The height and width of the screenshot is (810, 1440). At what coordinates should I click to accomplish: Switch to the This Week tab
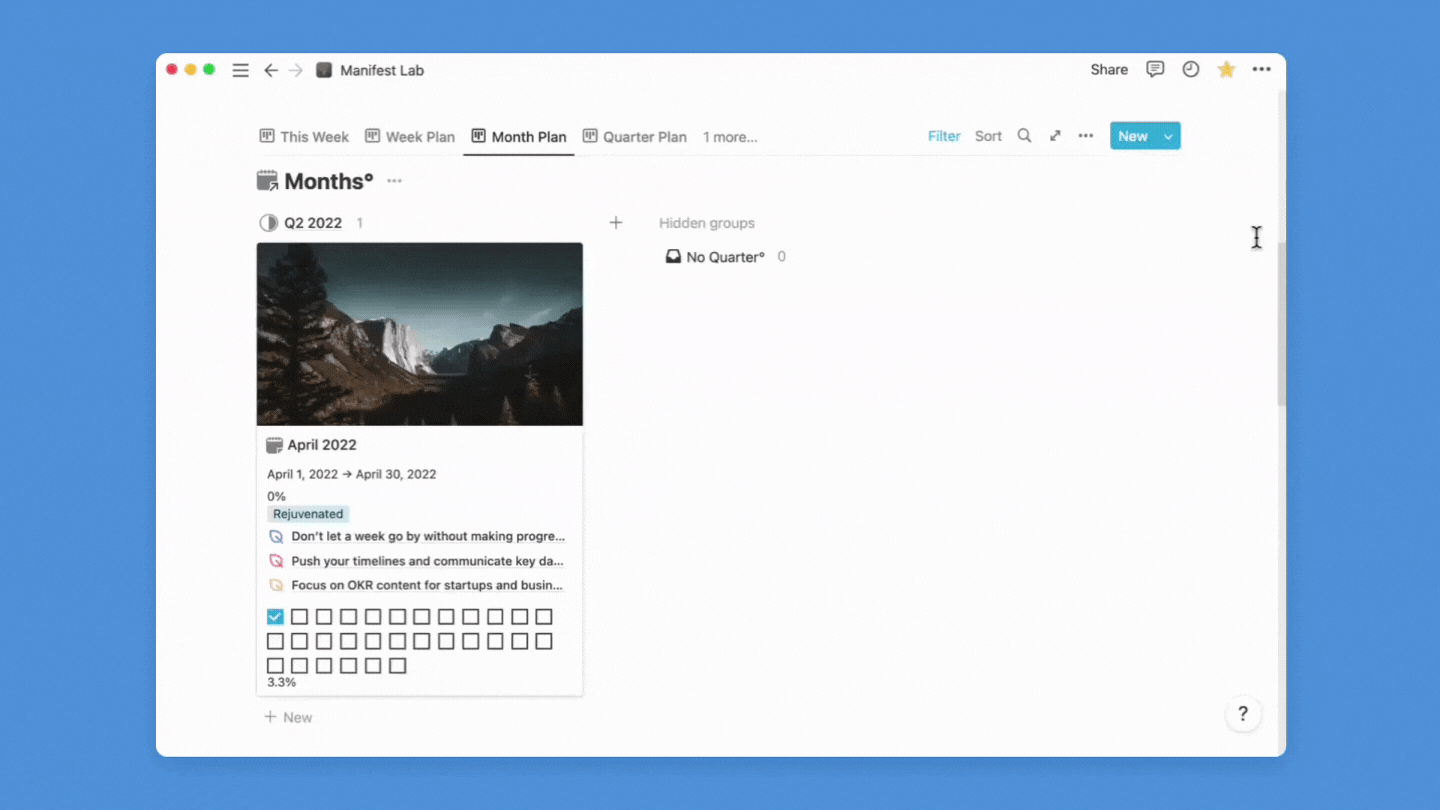pyautogui.click(x=304, y=137)
